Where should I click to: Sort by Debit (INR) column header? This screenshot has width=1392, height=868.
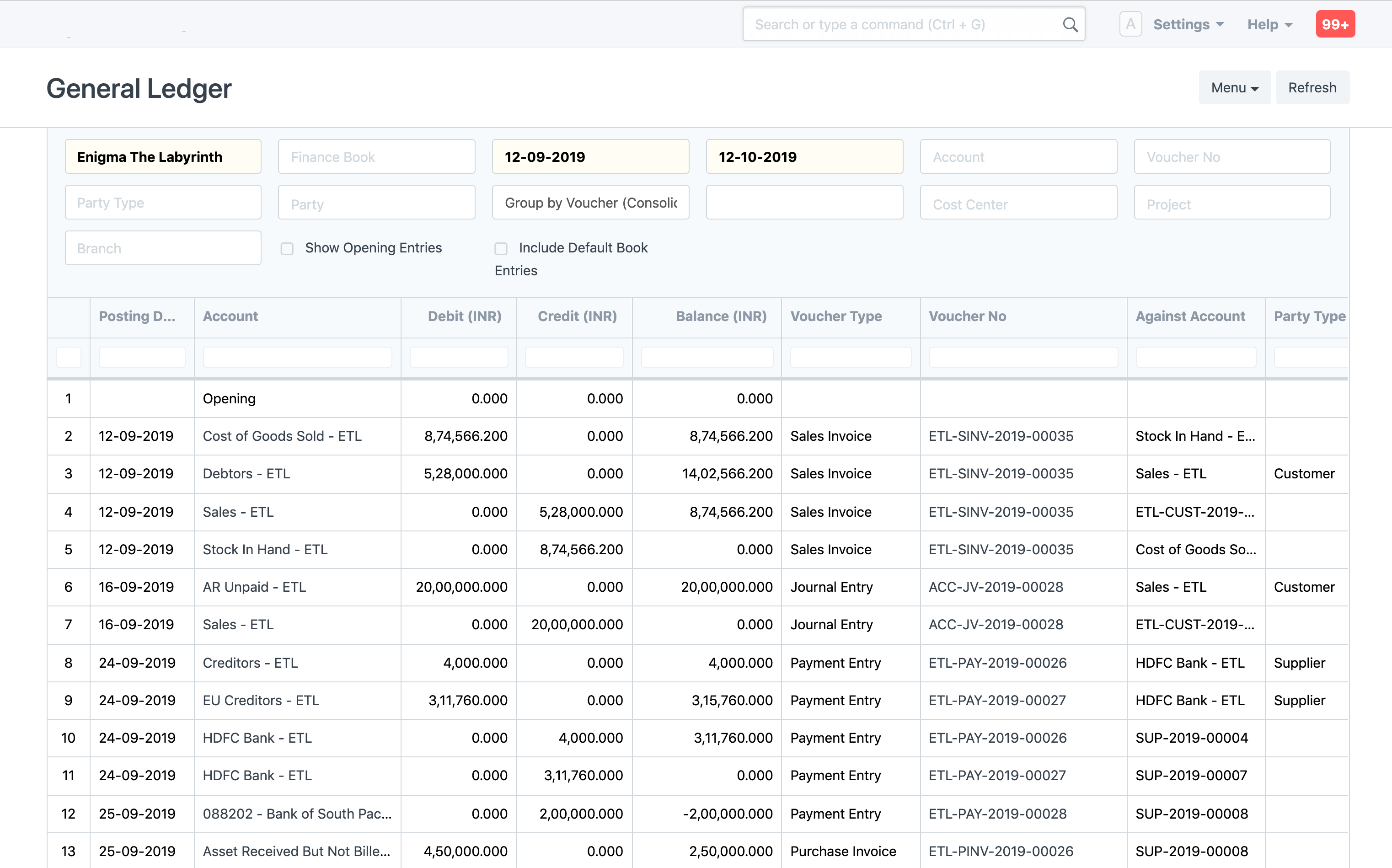click(465, 316)
